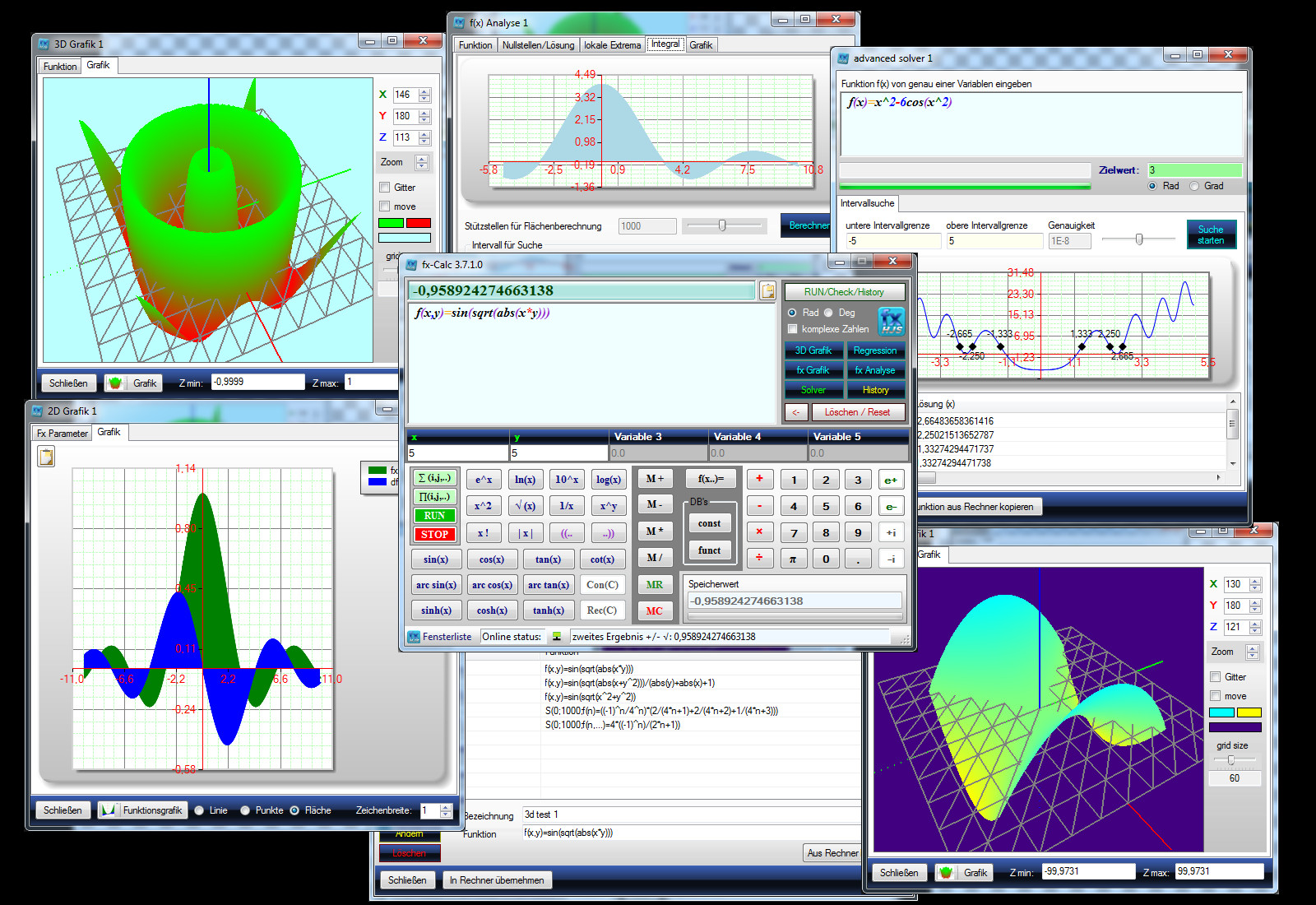Switch to the Integral tab

coord(665,44)
